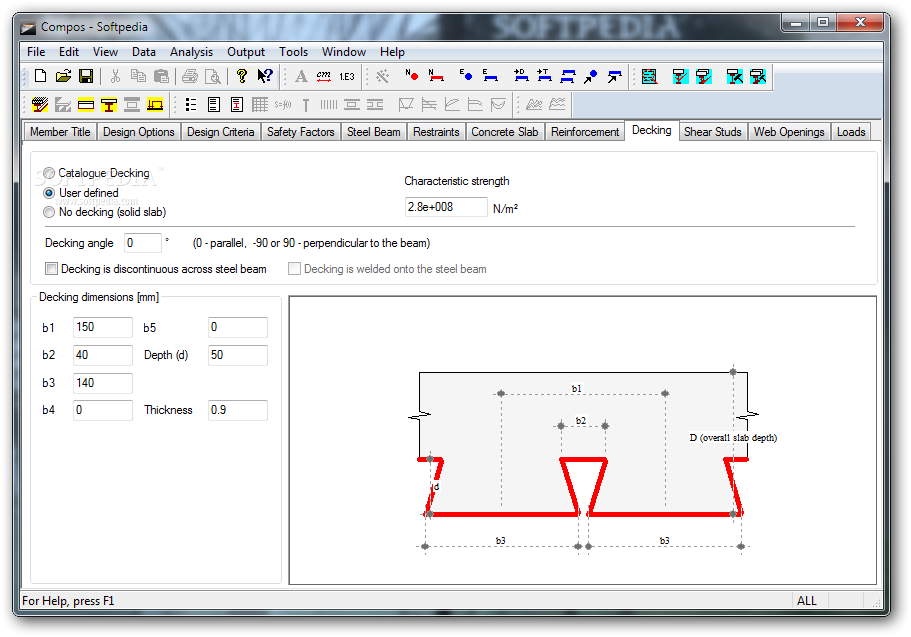Open the units 'cm' toolbar icon
Image resolution: width=911 pixels, height=637 pixels.
point(324,76)
